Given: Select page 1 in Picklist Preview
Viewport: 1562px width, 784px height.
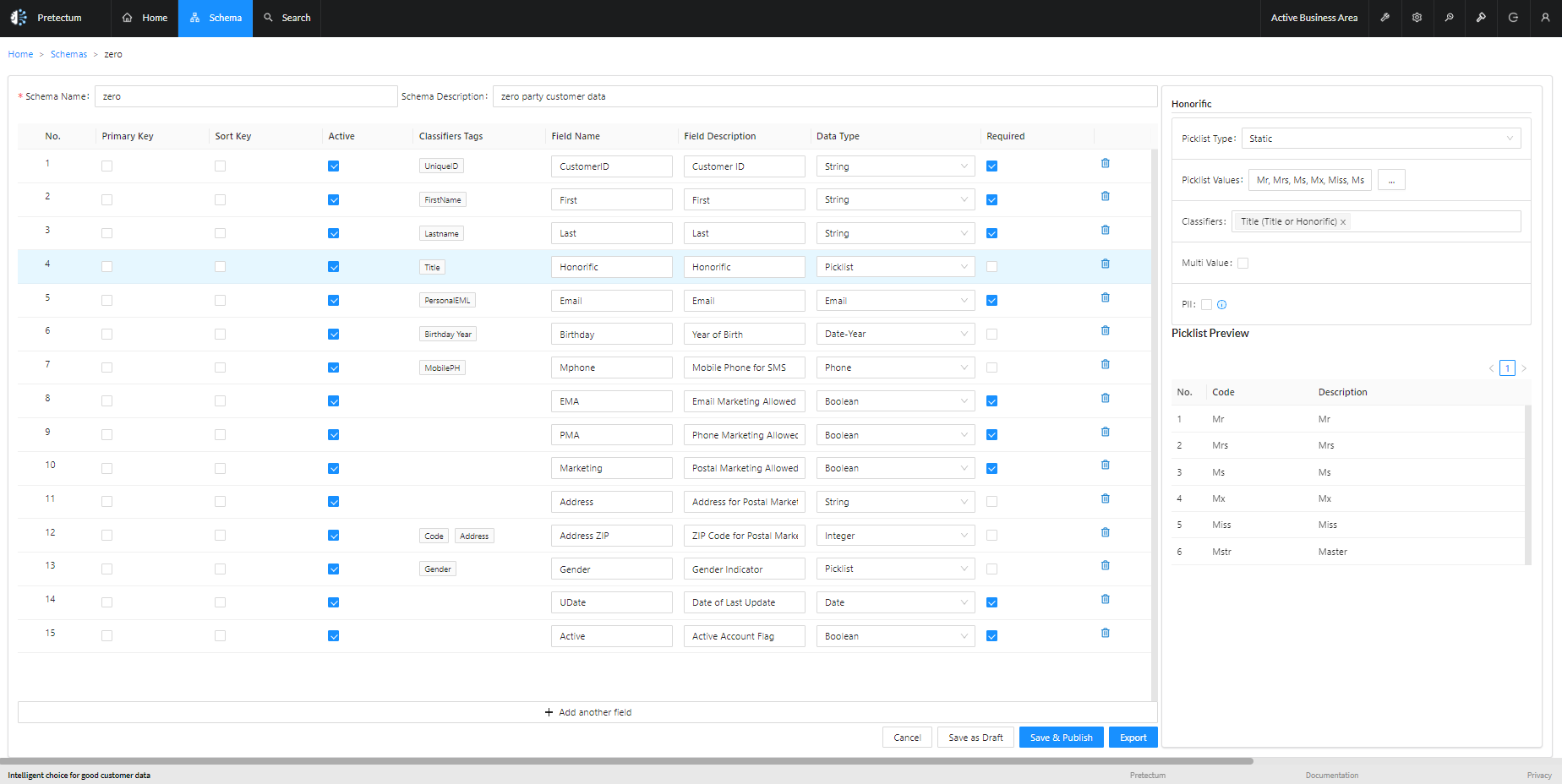Looking at the screenshot, I should 1507,368.
